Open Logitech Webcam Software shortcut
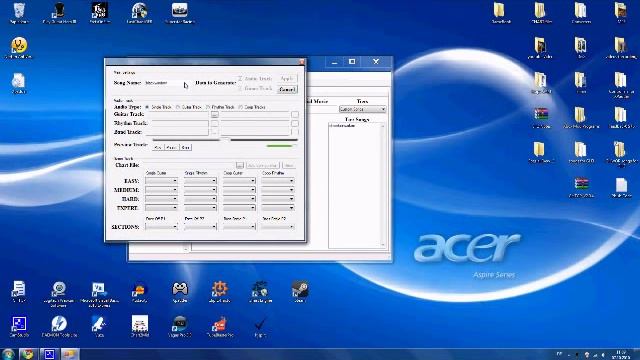This screenshot has width=640, height=360. pyautogui.click(x=59, y=293)
